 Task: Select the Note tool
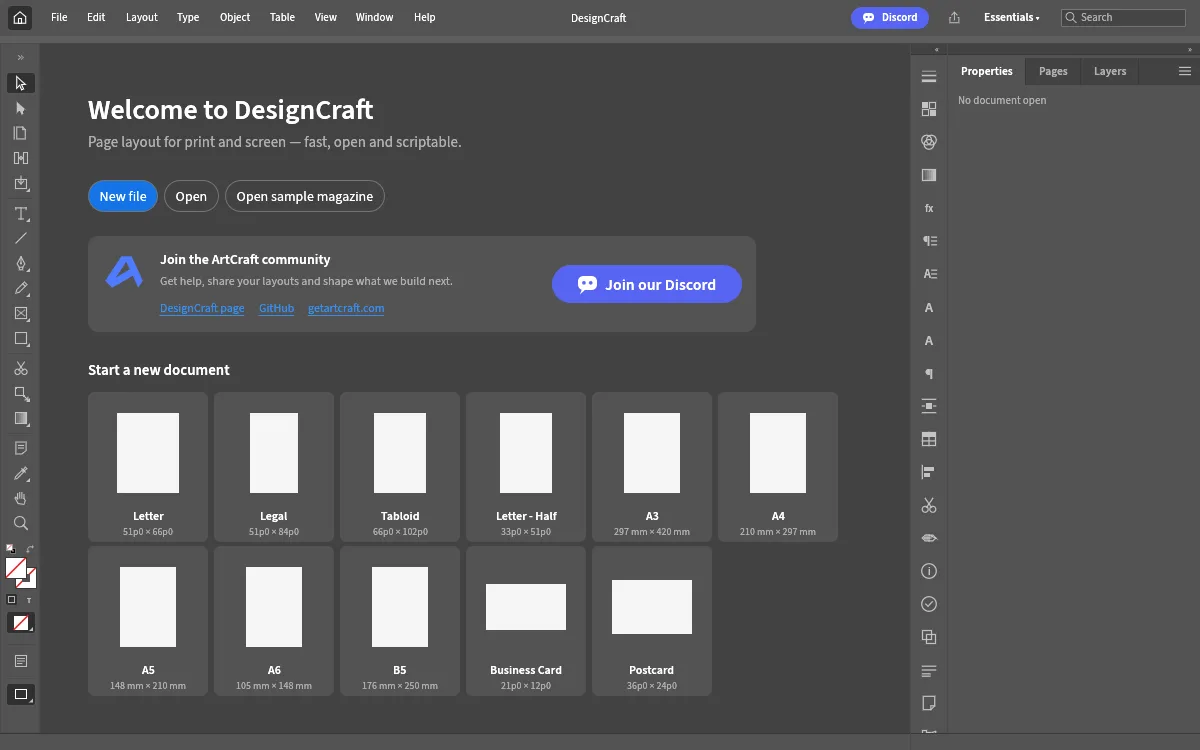tap(21, 448)
